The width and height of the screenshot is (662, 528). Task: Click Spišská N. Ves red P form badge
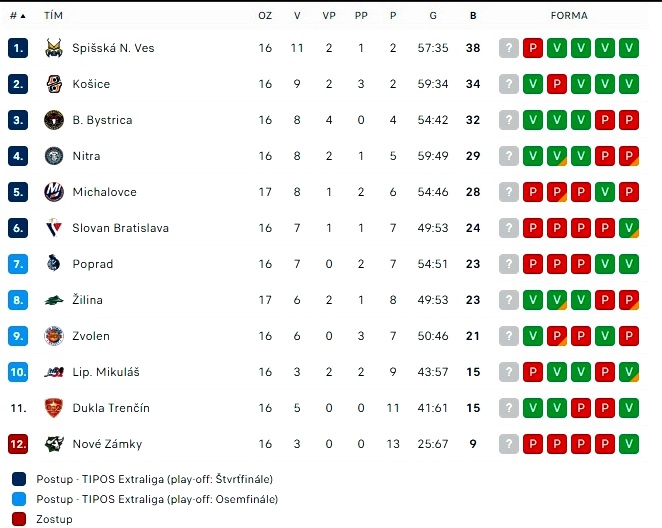(x=533, y=48)
